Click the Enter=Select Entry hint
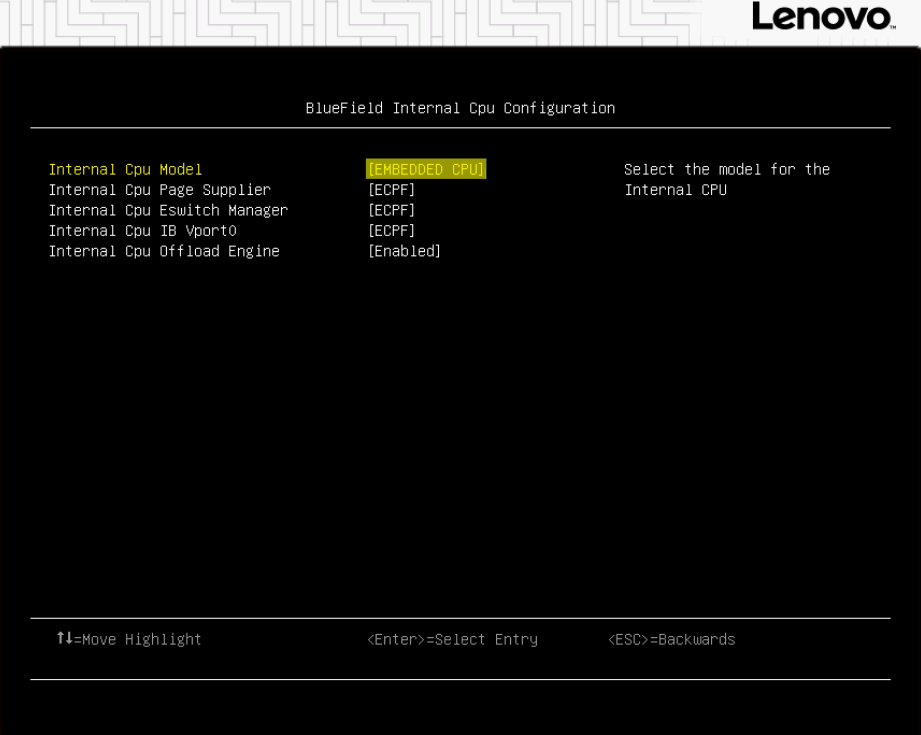 [453, 639]
